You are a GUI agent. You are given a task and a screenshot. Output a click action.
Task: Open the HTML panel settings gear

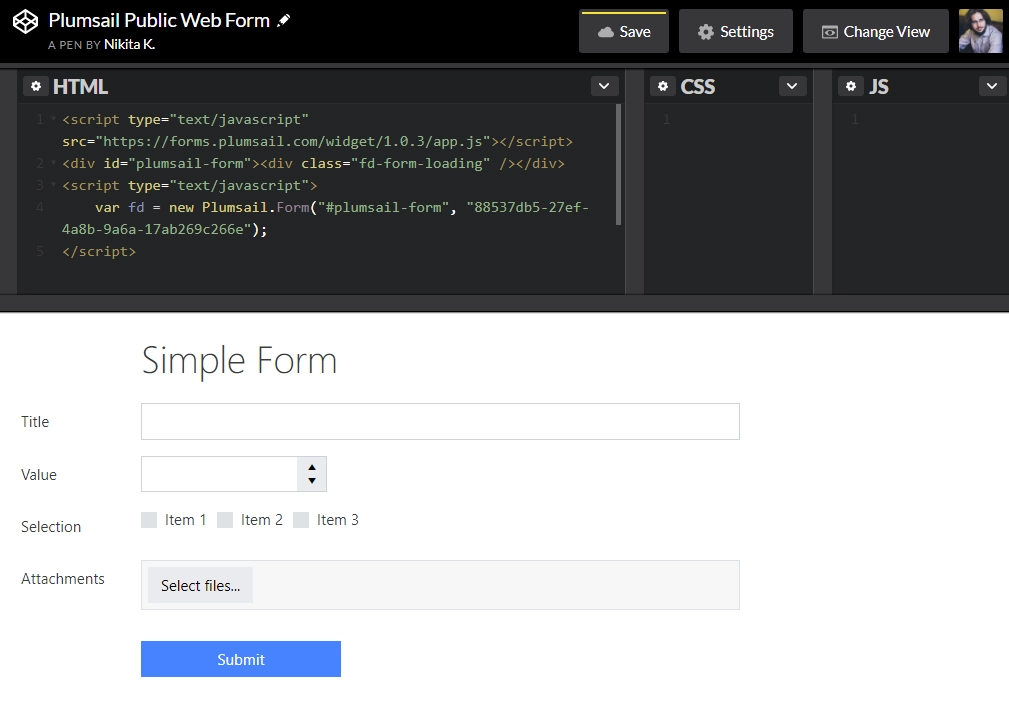(x=36, y=86)
